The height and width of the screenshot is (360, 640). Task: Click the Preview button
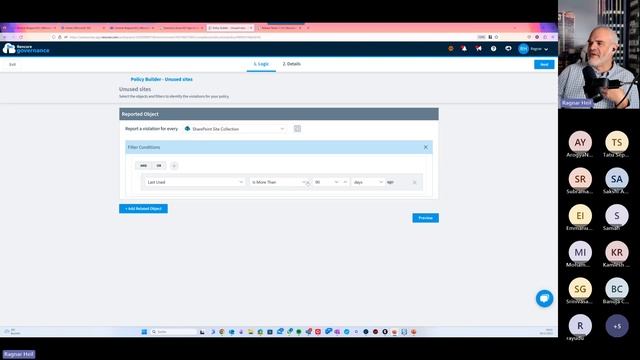point(425,218)
